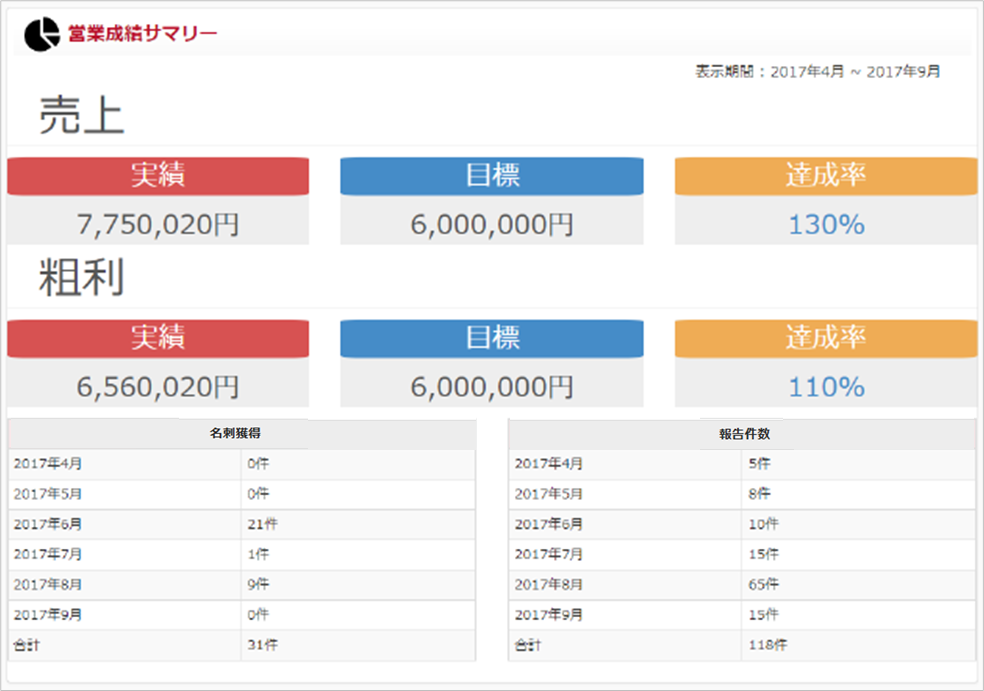This screenshot has width=984, height=691.
Task: Select the red 実績 header under 粗利
Action: [158, 338]
